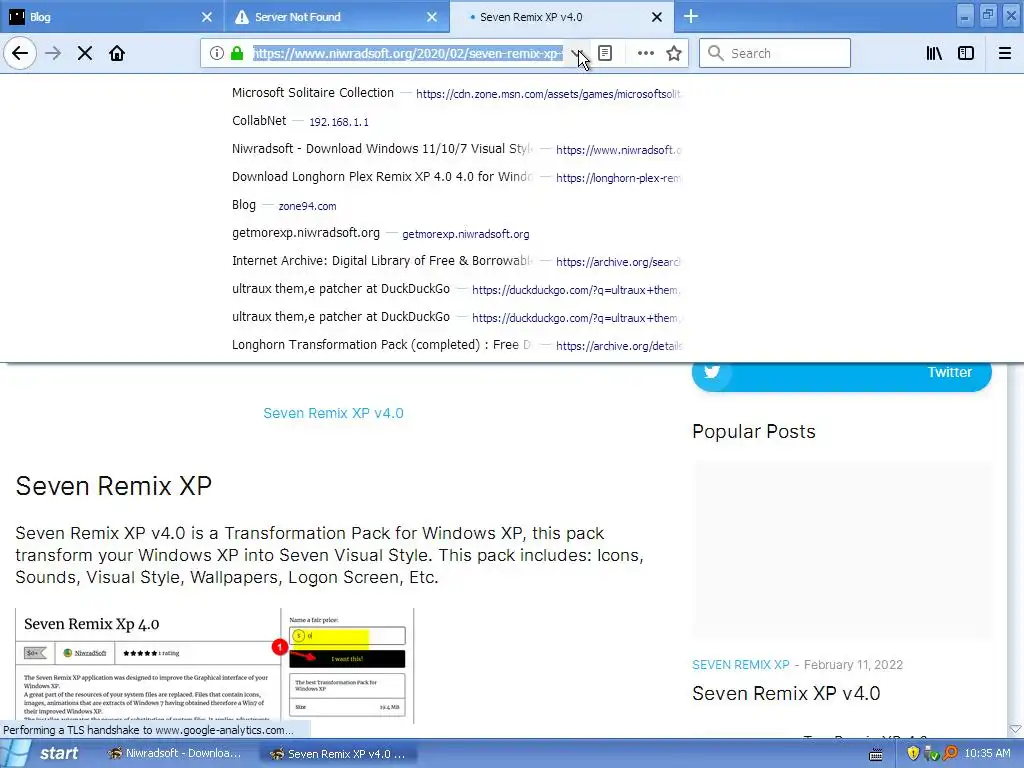Pick Download Longhorn Plex Remix XP suggestion
The image size is (1024, 768).
tap(456, 178)
